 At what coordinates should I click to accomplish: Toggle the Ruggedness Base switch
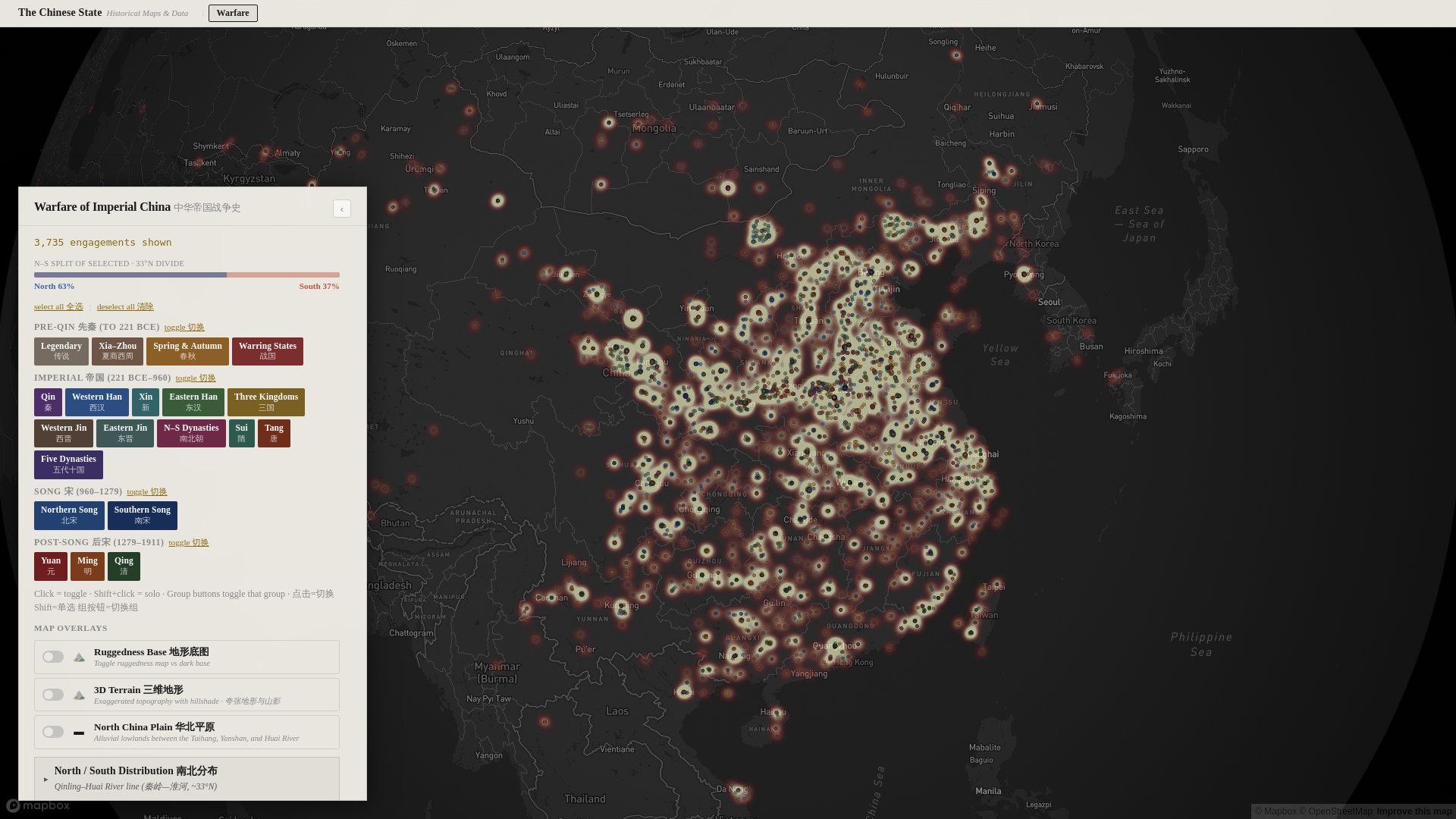coord(53,657)
